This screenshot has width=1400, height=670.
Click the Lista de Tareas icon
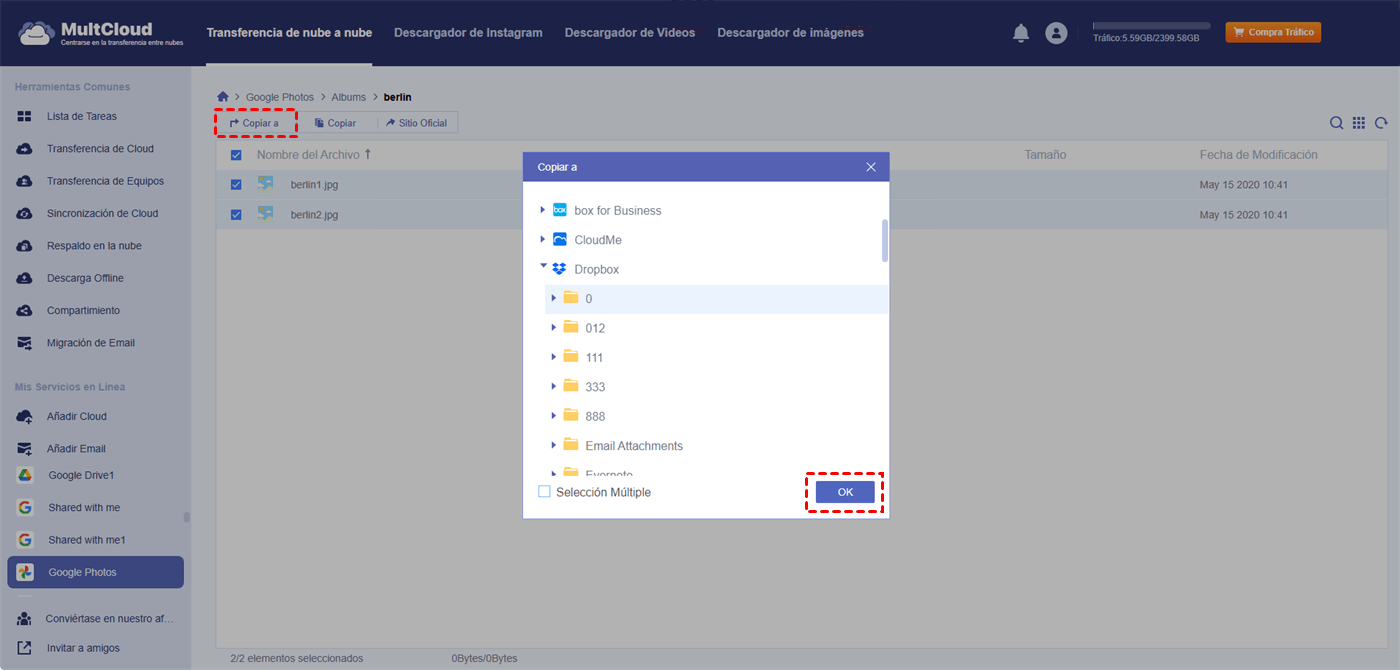[x=25, y=117]
